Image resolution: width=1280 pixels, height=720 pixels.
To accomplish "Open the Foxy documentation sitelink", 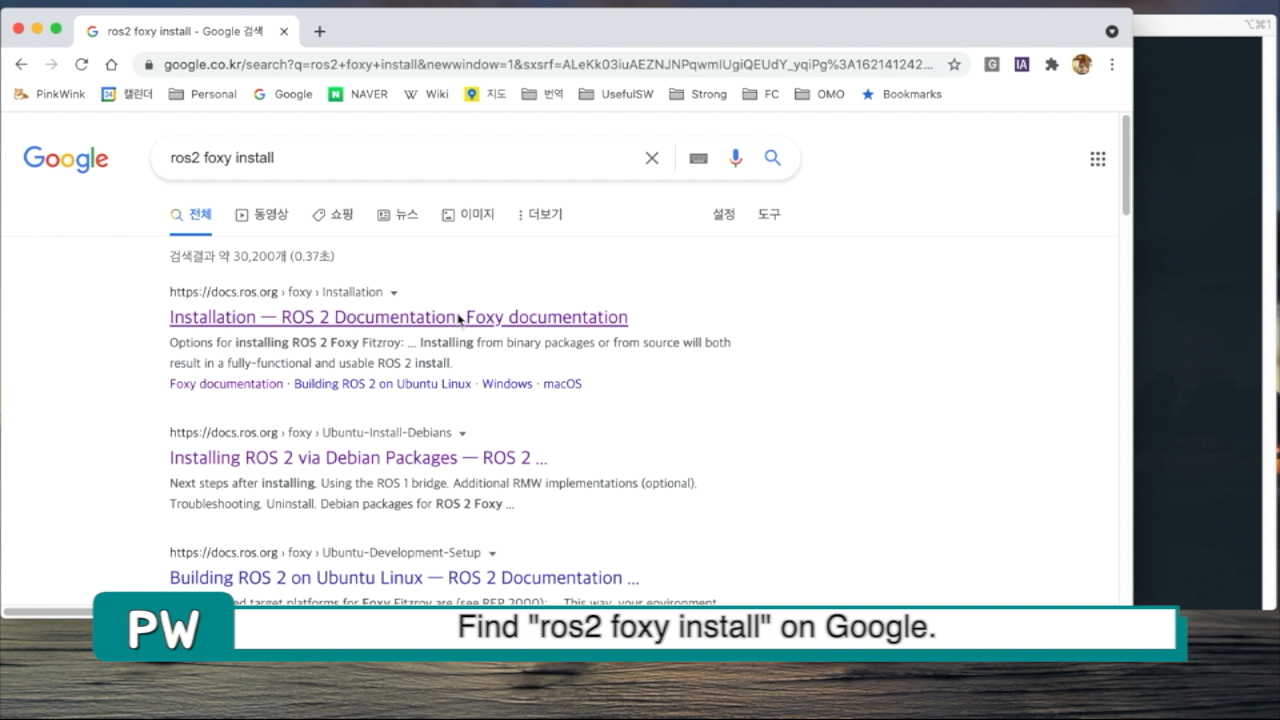I will pyautogui.click(x=226, y=384).
